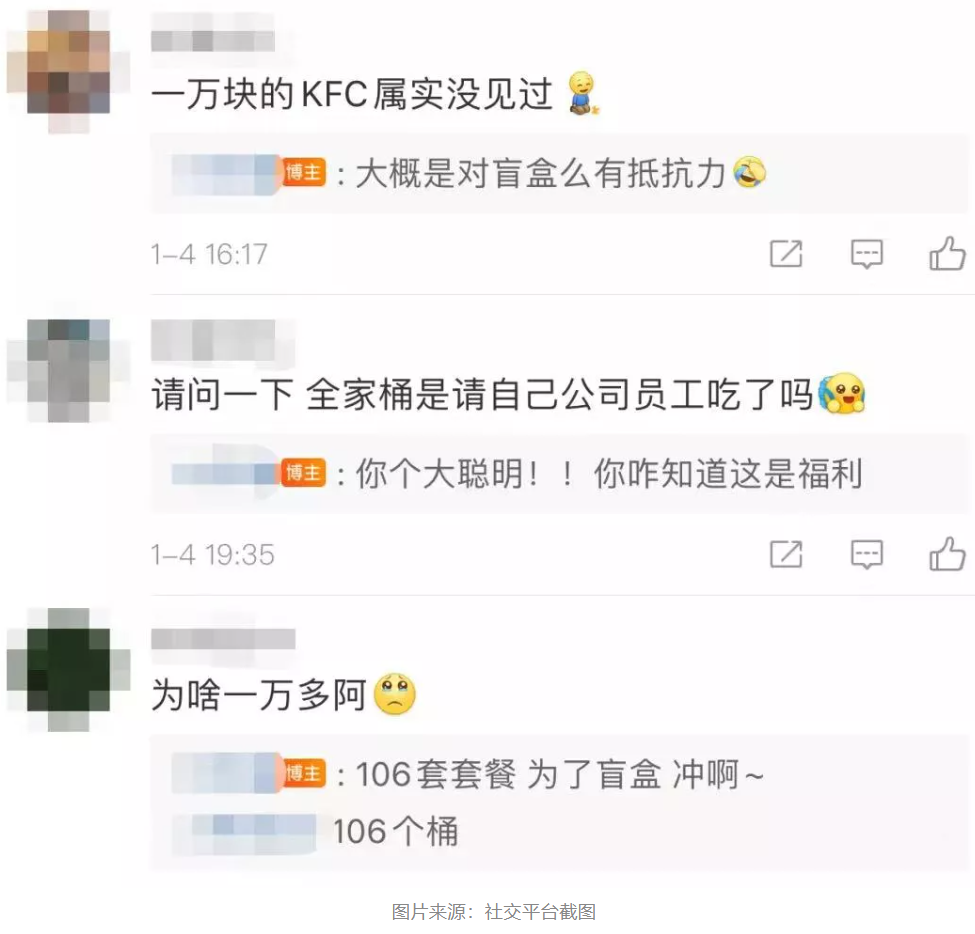This screenshot has width=975, height=934.
Task: Open the third commenter's blurred username
Action: point(223,639)
